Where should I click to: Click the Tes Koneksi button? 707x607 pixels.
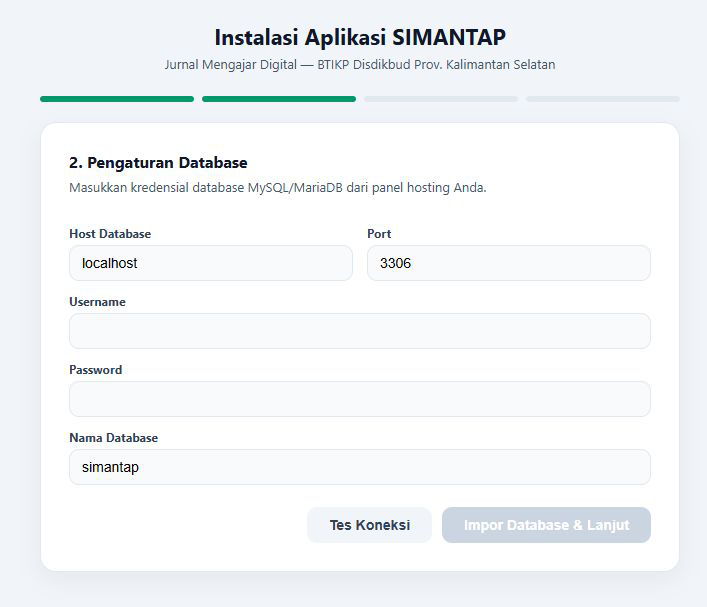370,525
